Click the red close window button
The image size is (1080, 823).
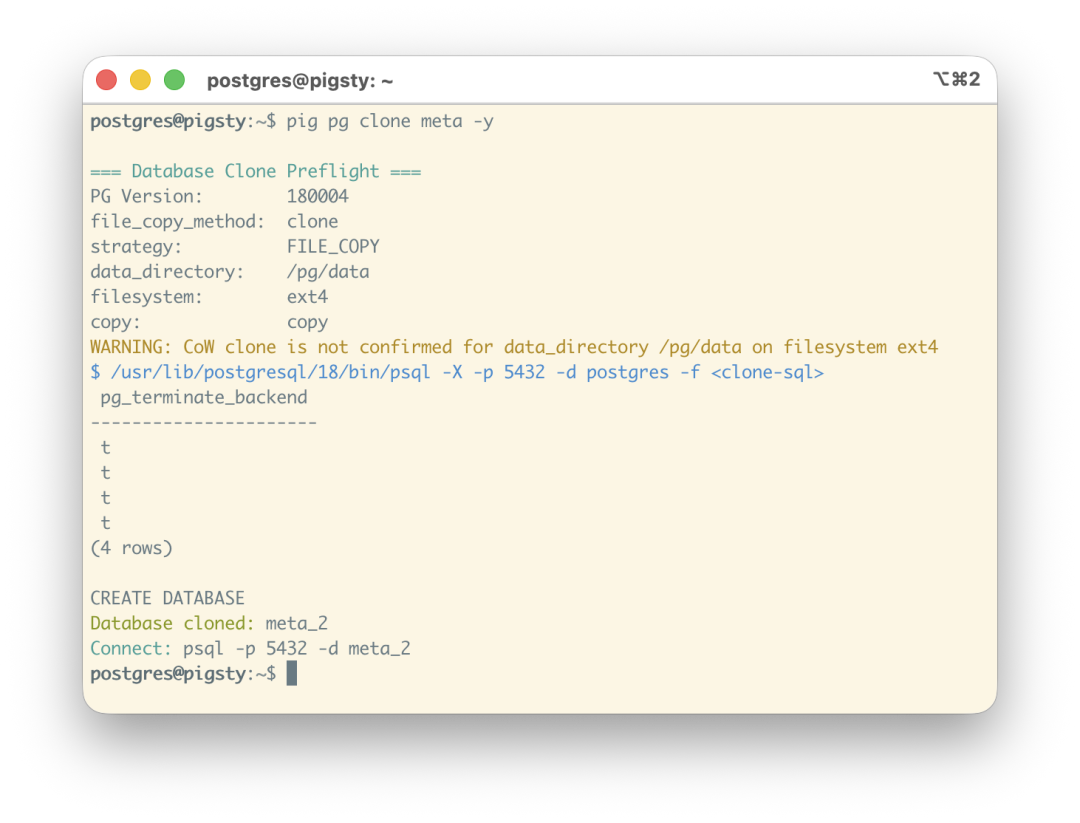[106, 80]
